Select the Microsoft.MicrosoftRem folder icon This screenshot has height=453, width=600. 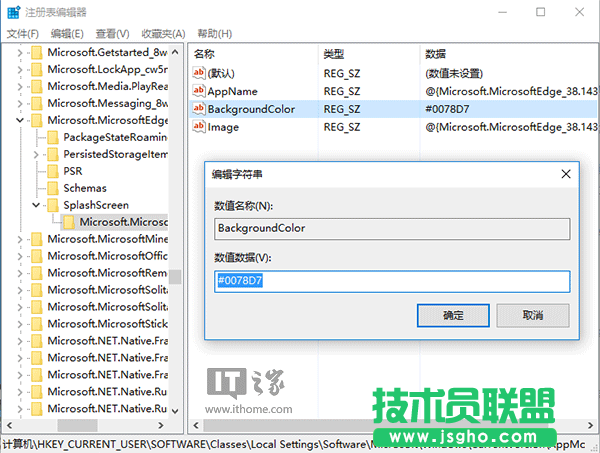point(37,273)
